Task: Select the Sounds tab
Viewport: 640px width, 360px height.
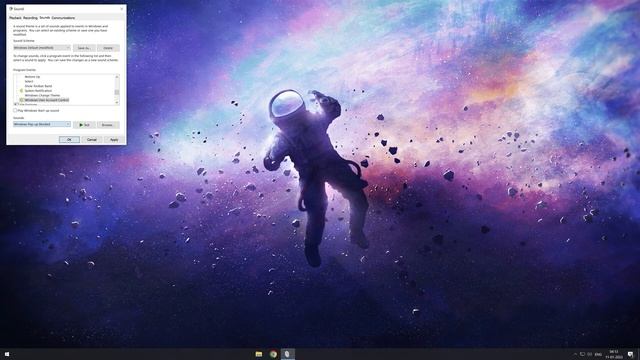Action: click(x=44, y=18)
